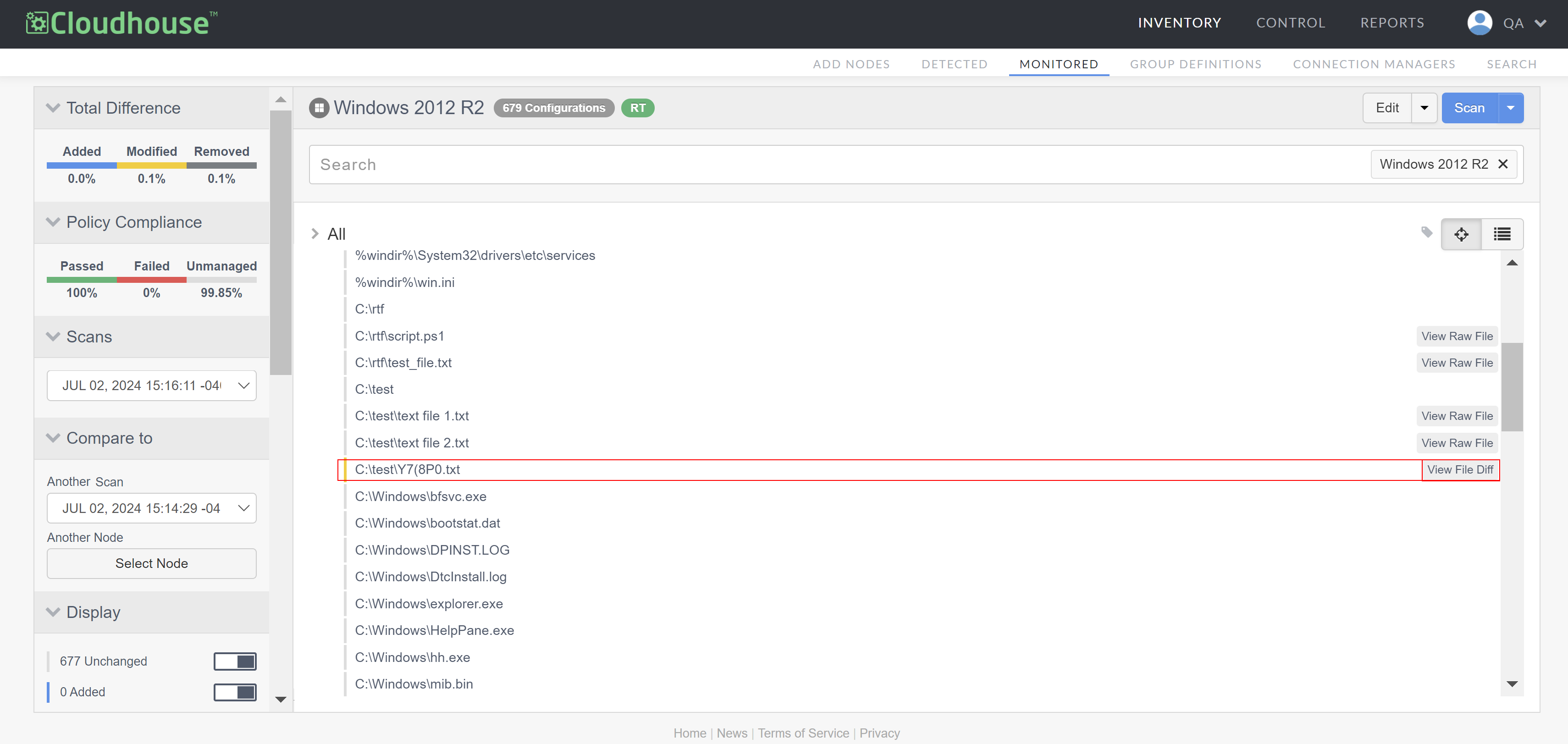View raw file for text file 1.txt
This screenshot has width=1568, height=744.
click(x=1457, y=416)
